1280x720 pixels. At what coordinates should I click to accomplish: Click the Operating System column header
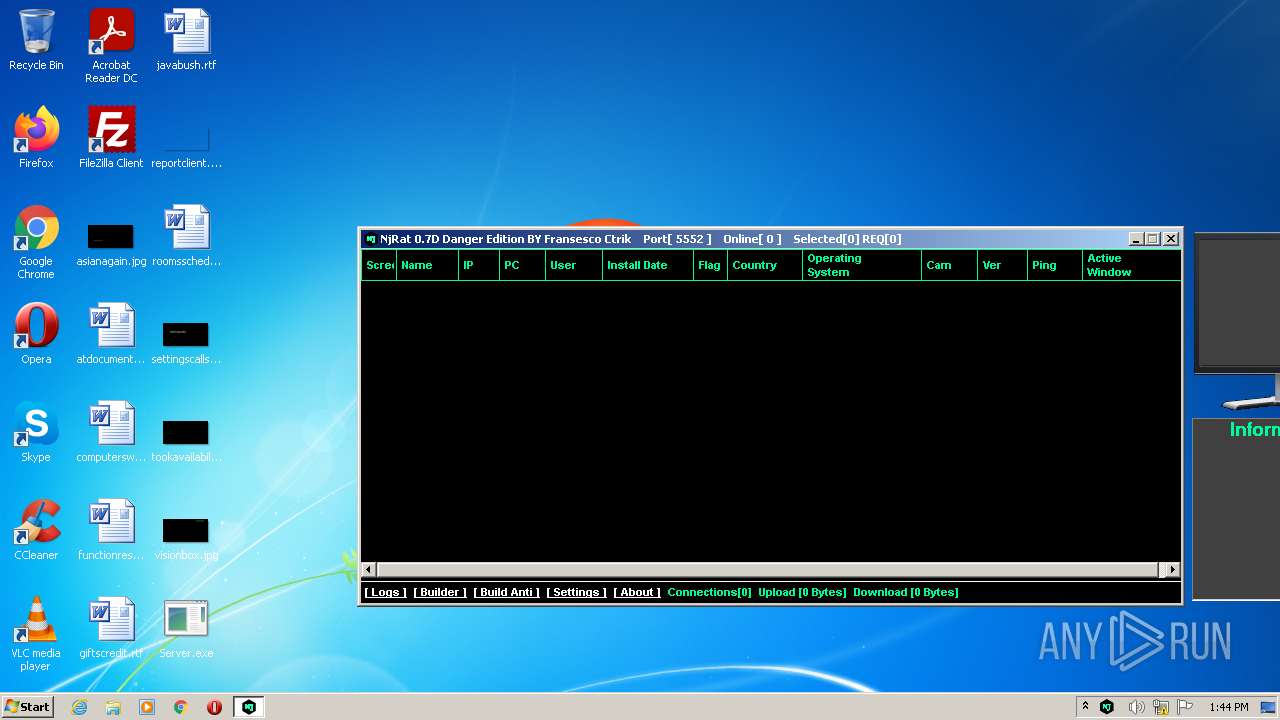coord(862,265)
